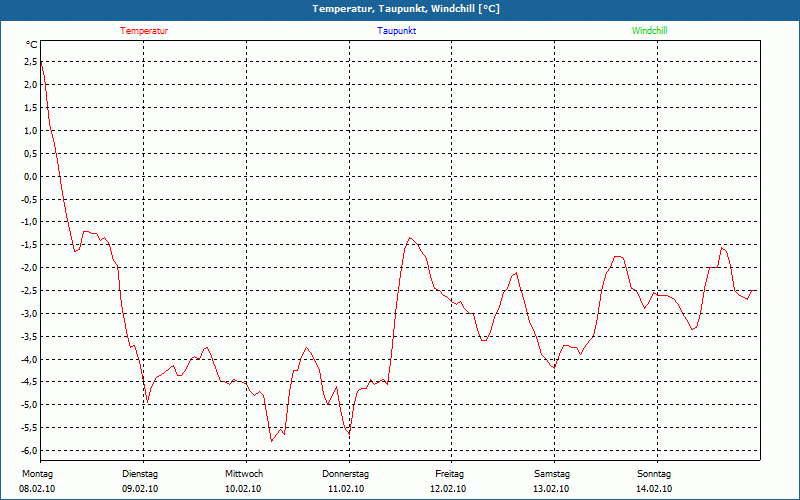Click the 2,0 y-axis value
The image size is (800, 500).
click(x=31, y=85)
